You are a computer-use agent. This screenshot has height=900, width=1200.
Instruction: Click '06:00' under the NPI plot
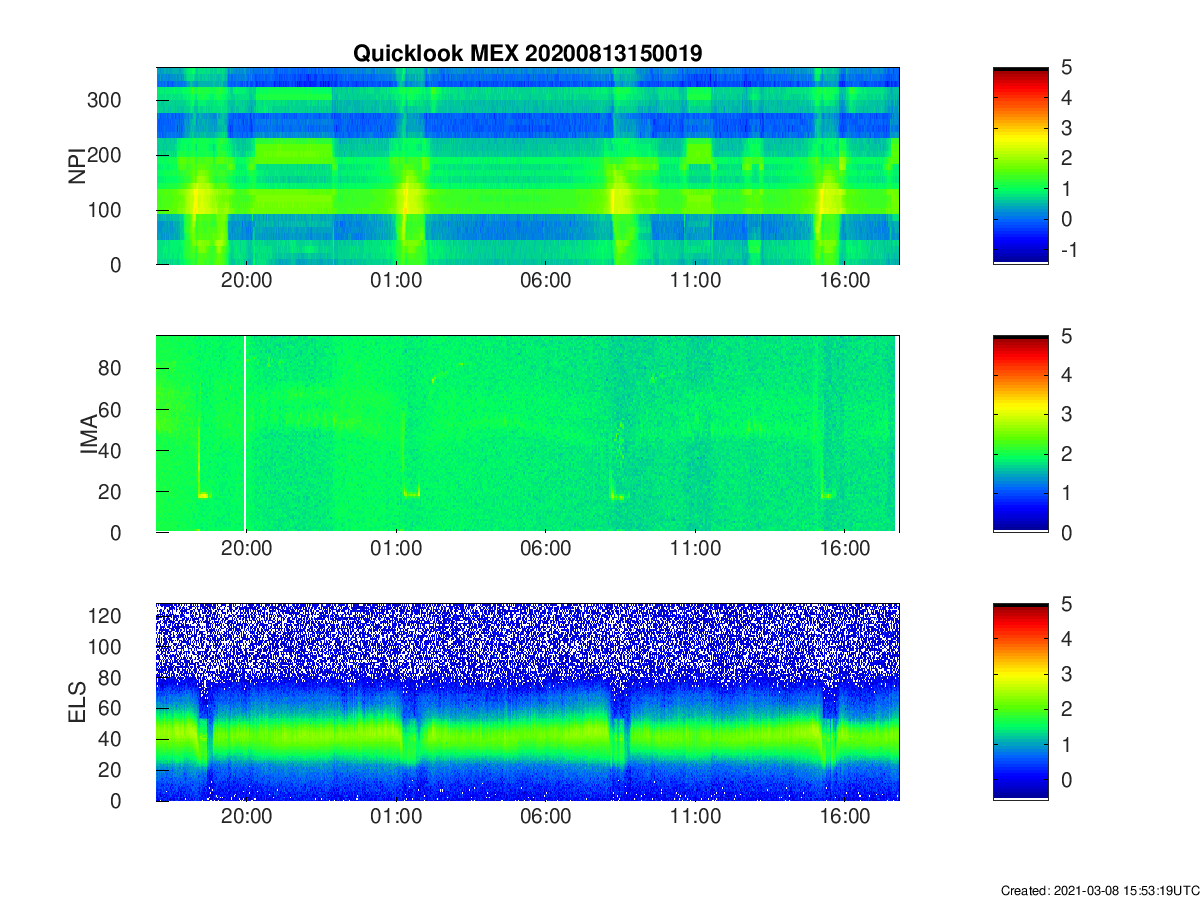(546, 281)
